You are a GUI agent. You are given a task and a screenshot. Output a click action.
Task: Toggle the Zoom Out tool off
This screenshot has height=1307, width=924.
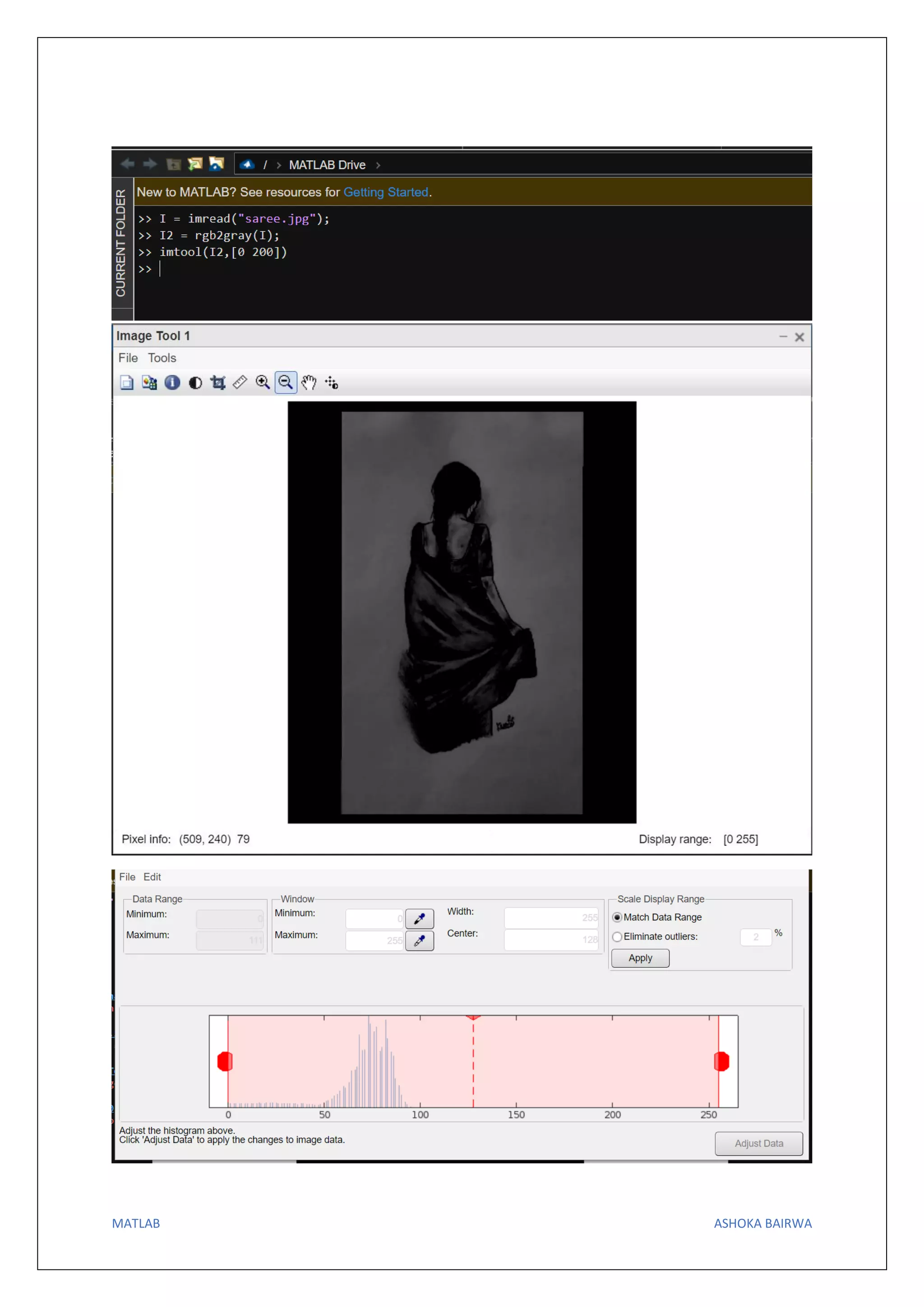(286, 383)
